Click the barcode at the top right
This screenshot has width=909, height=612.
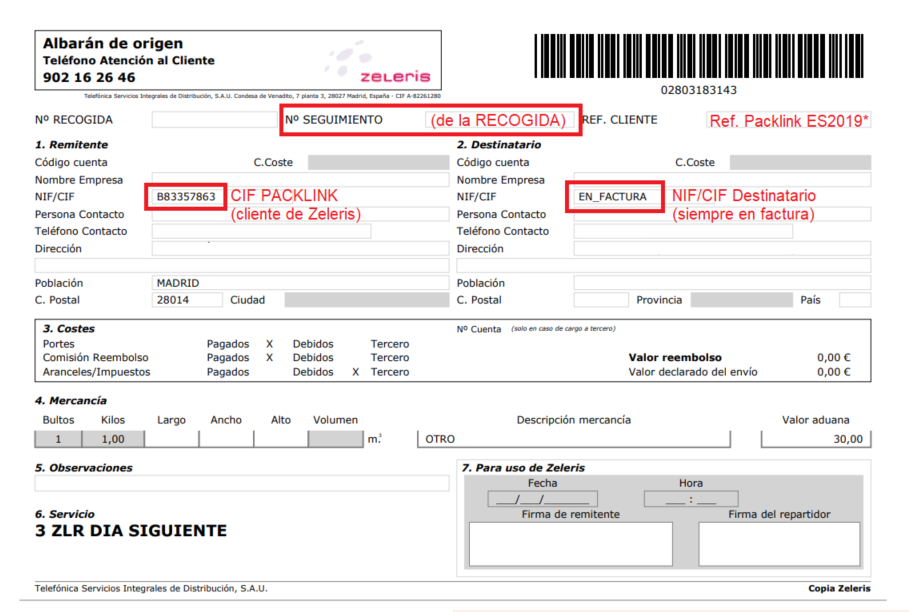[699, 56]
